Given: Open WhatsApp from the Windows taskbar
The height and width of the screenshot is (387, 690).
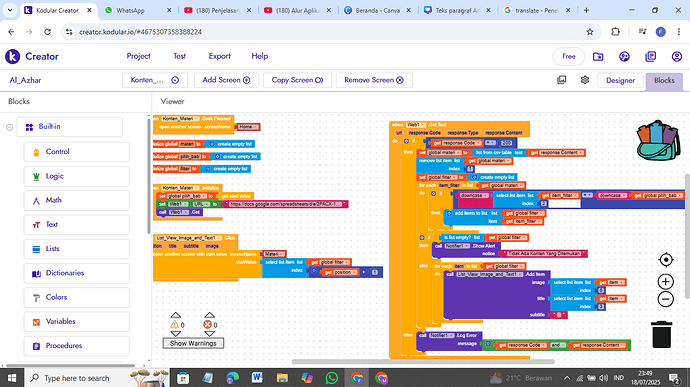Looking at the screenshot, I should pos(332,378).
